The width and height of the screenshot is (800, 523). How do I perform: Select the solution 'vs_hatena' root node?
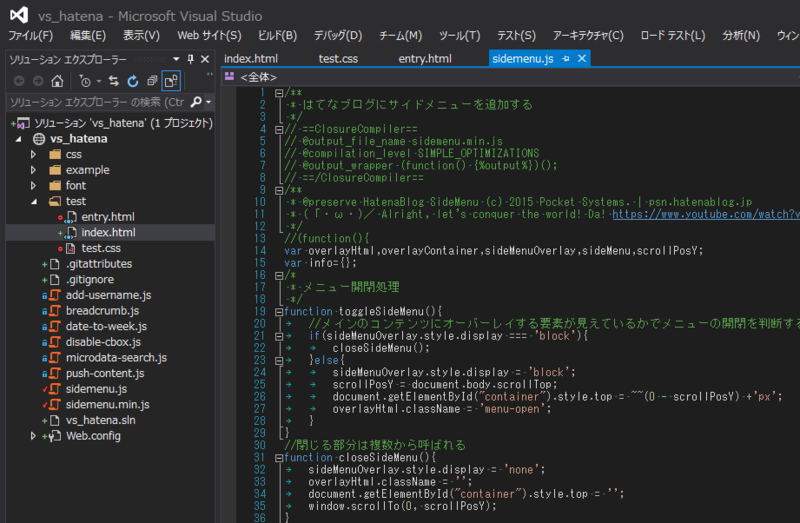coord(123,123)
